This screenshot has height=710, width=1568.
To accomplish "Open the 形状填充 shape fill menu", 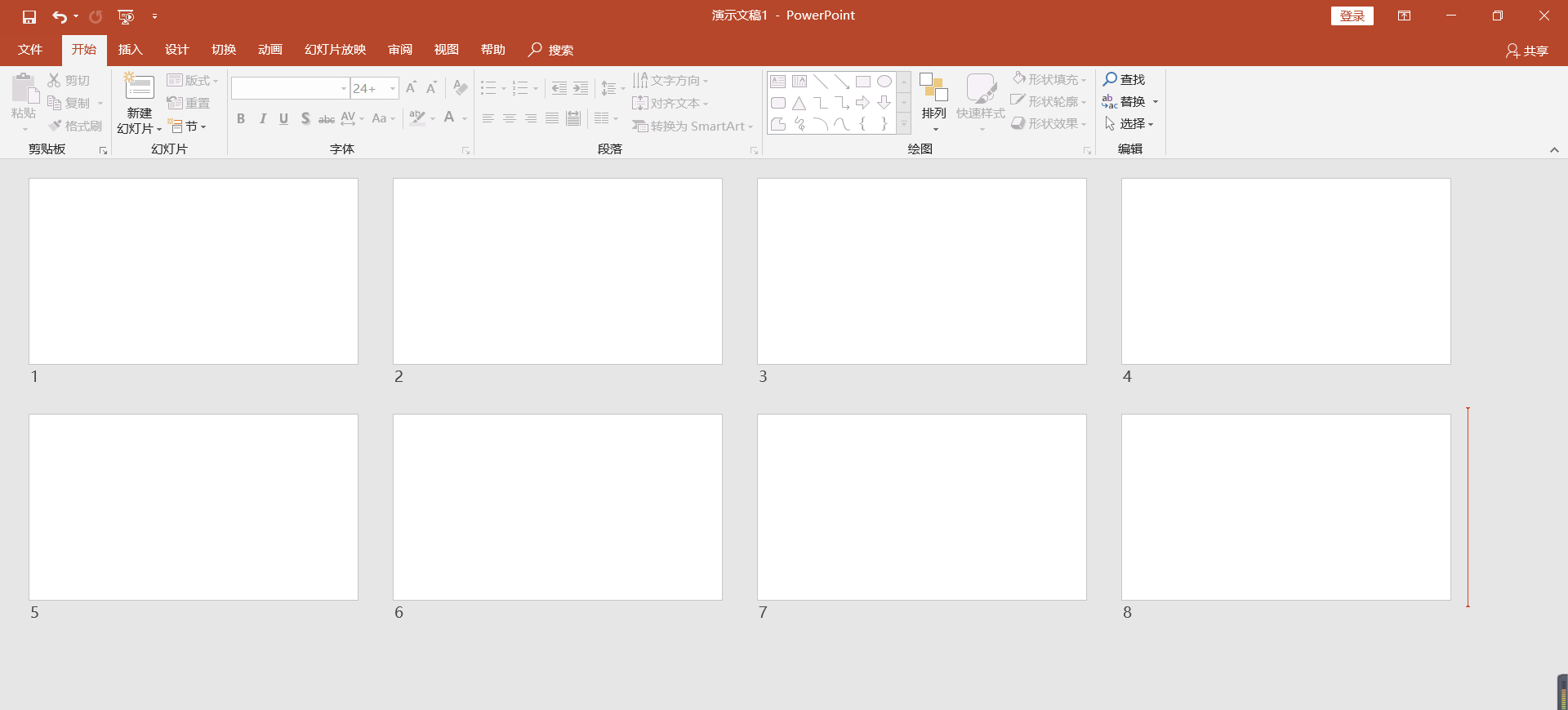I will tap(1049, 79).
